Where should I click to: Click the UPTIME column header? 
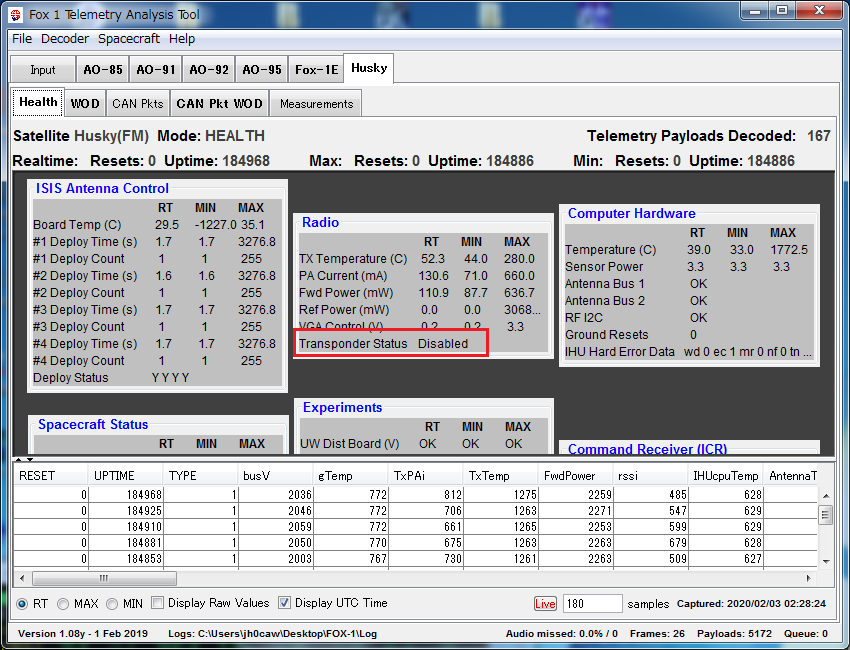pyautogui.click(x=125, y=476)
